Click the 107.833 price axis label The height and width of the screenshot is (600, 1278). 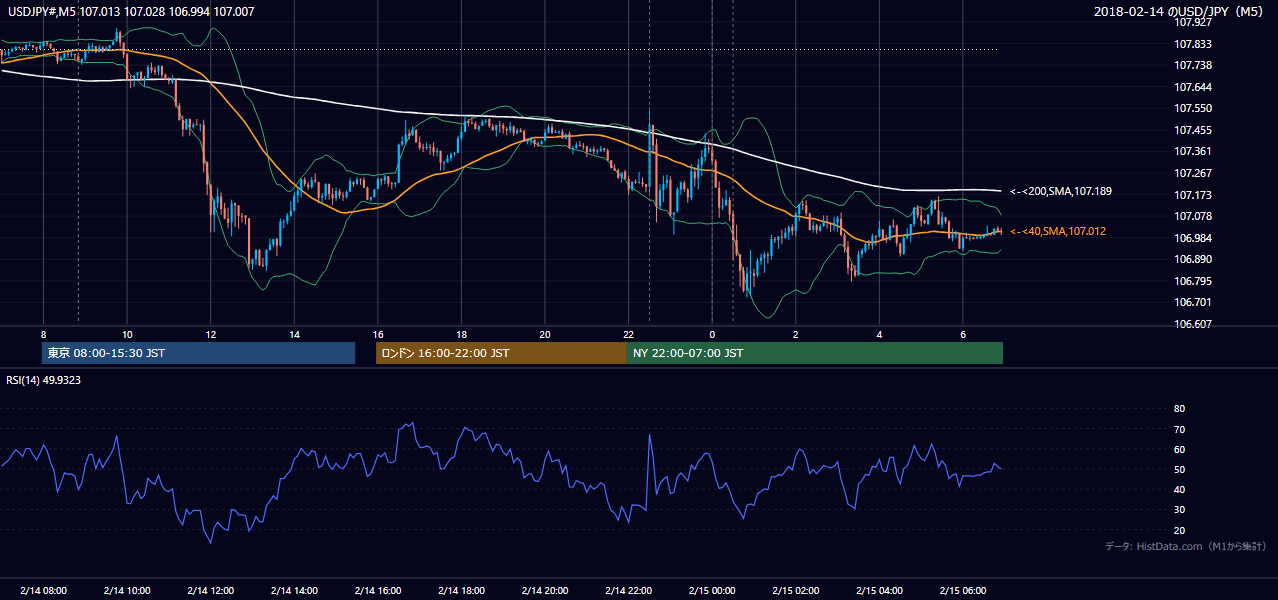point(1192,44)
